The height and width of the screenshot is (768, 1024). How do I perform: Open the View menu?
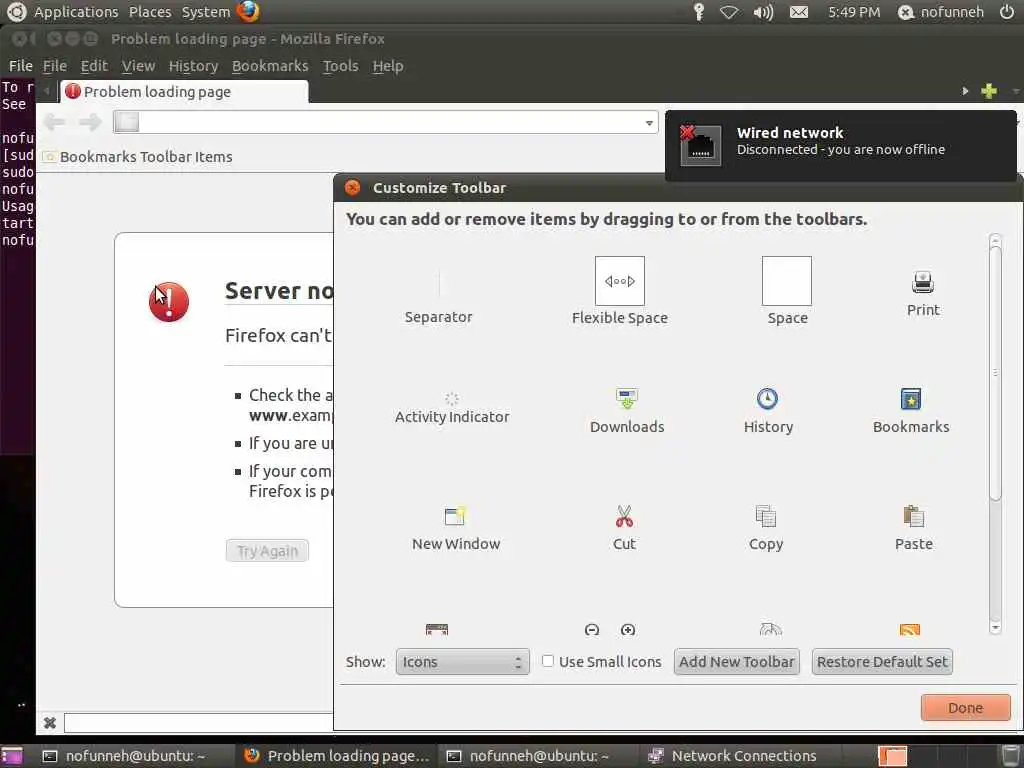pyautogui.click(x=138, y=66)
